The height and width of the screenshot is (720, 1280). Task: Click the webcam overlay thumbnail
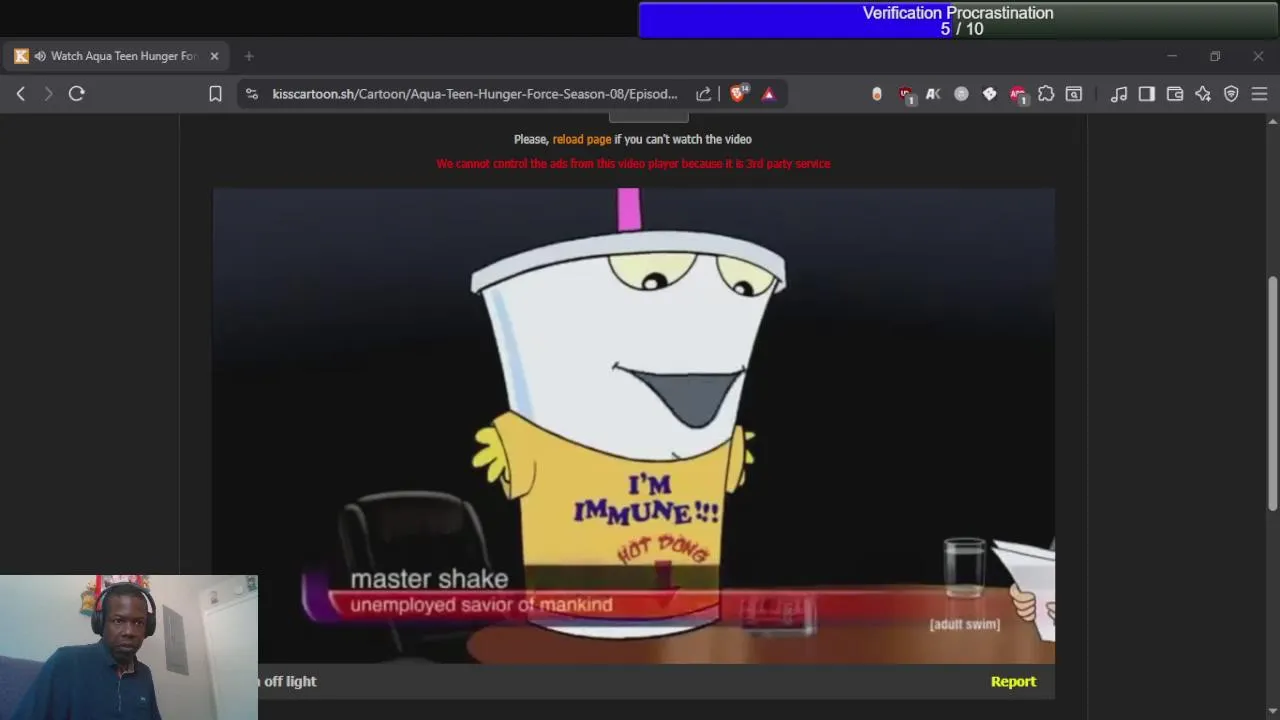coord(129,647)
